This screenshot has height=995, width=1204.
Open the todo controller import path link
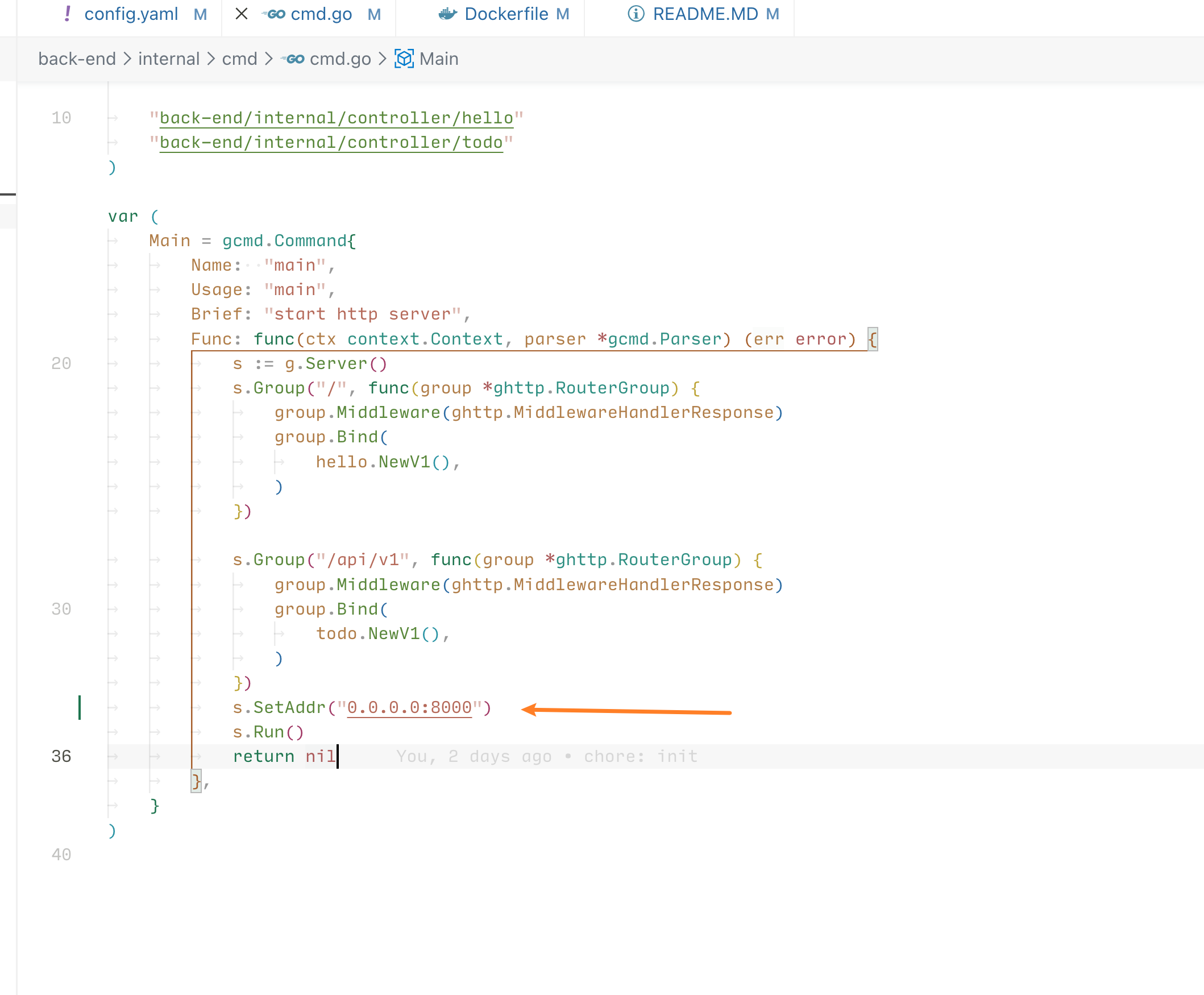[x=331, y=143]
